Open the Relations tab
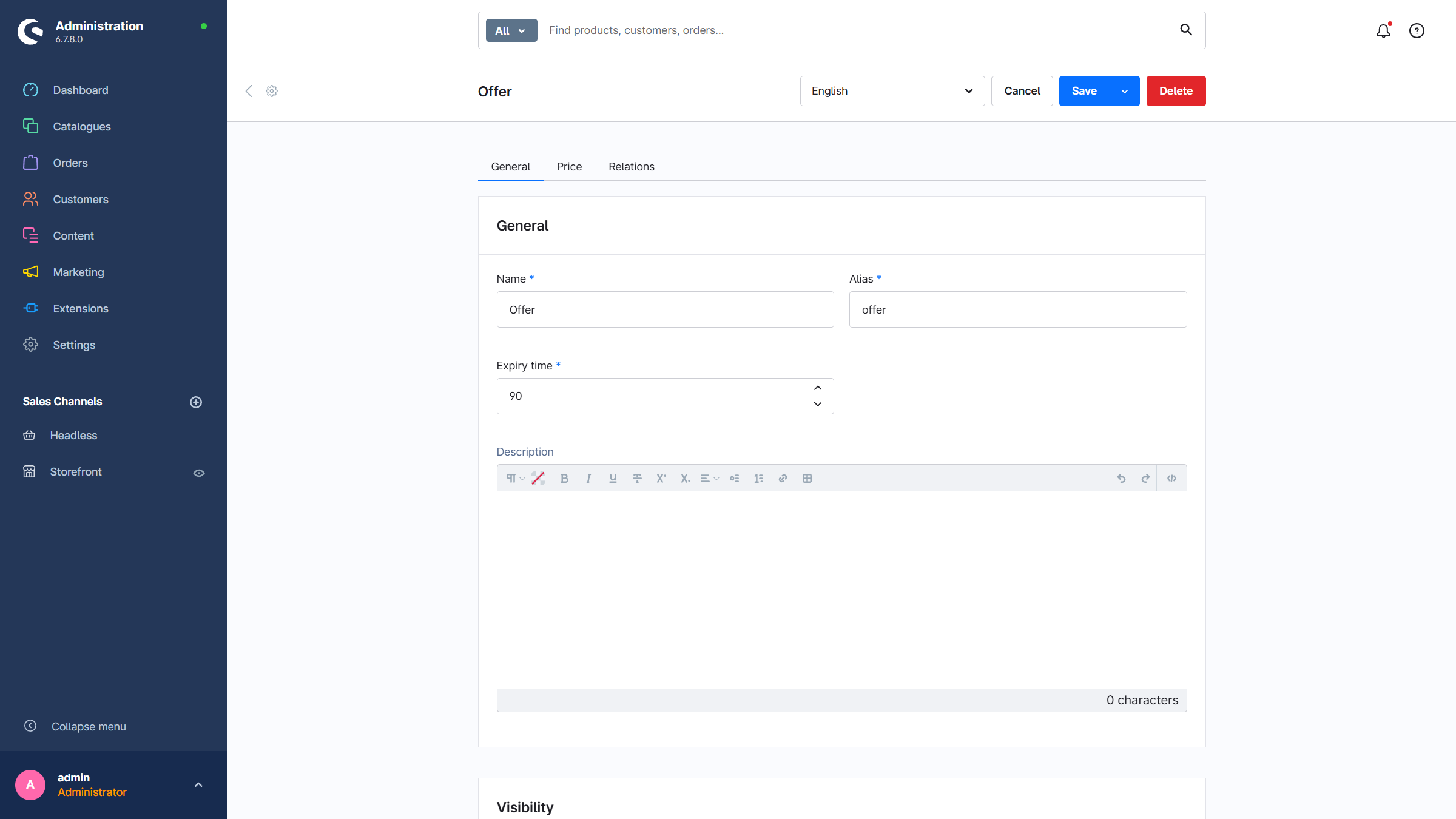 [x=631, y=167]
